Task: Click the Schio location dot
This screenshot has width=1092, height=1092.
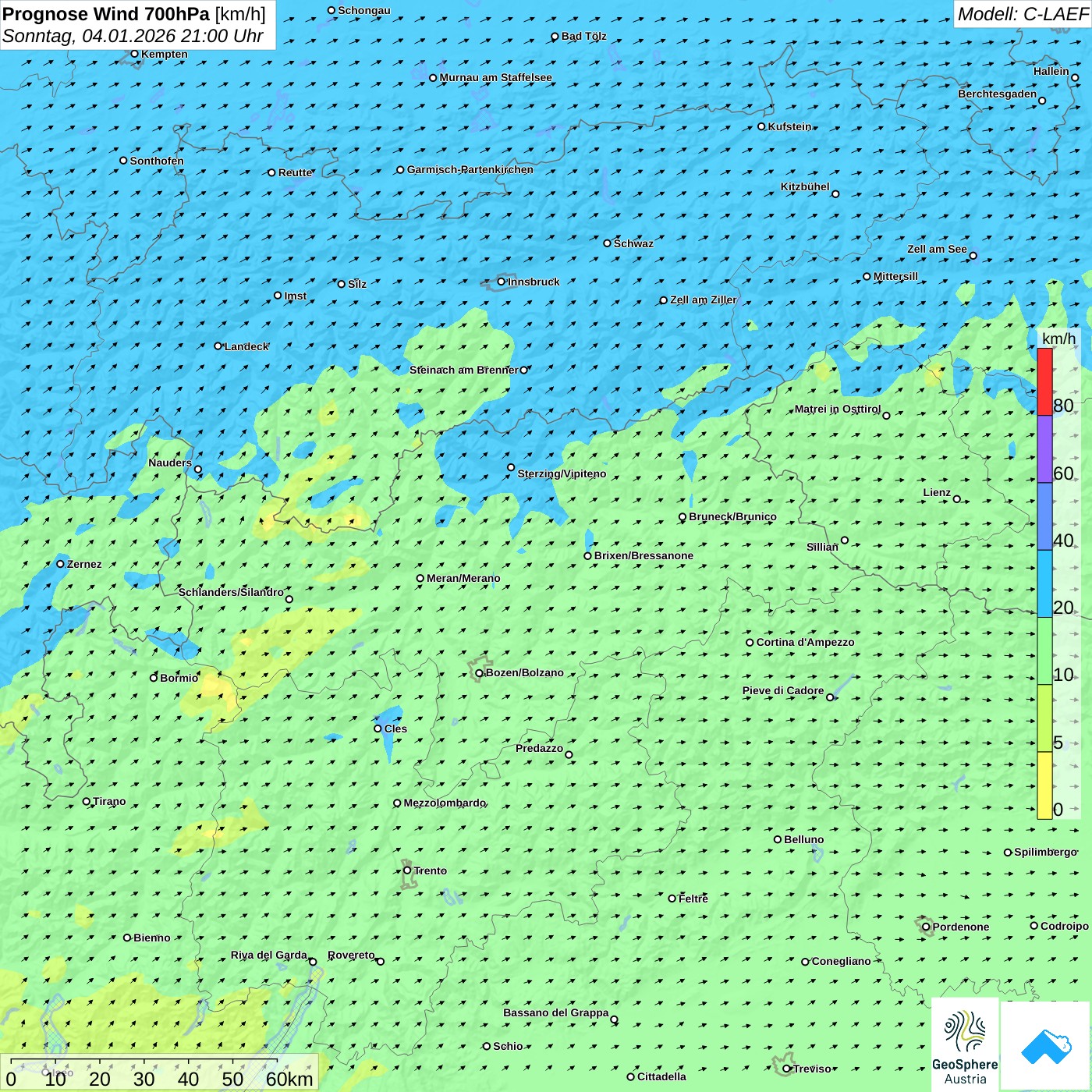Action: 487,1046
